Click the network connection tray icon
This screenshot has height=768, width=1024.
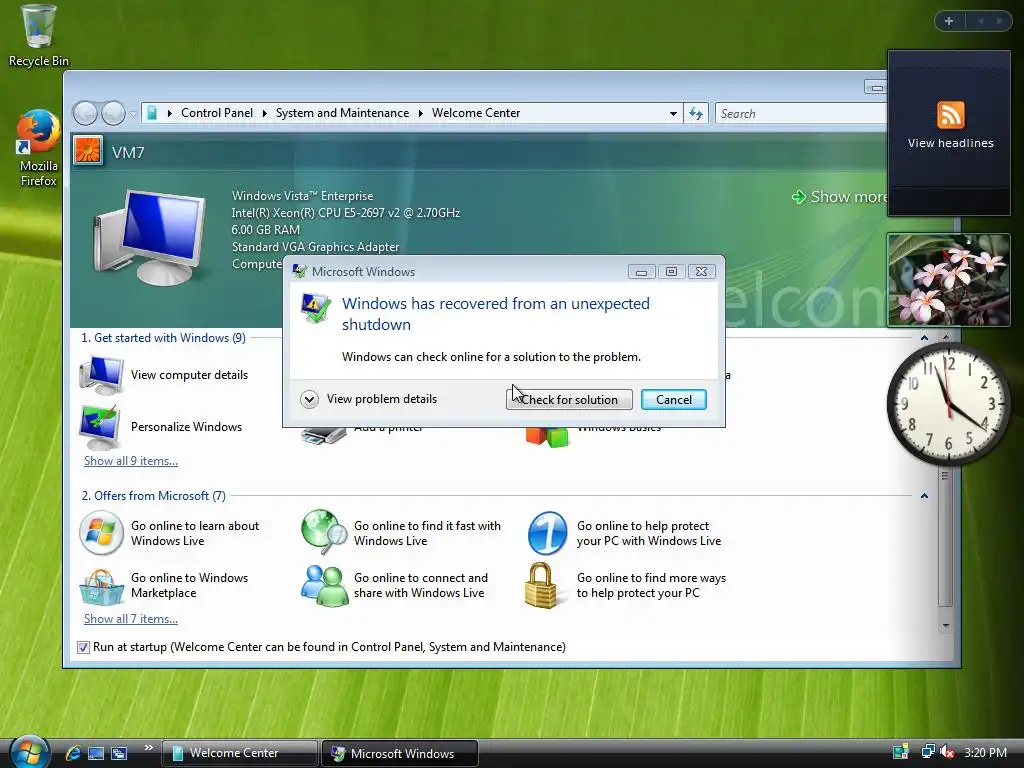(927, 752)
